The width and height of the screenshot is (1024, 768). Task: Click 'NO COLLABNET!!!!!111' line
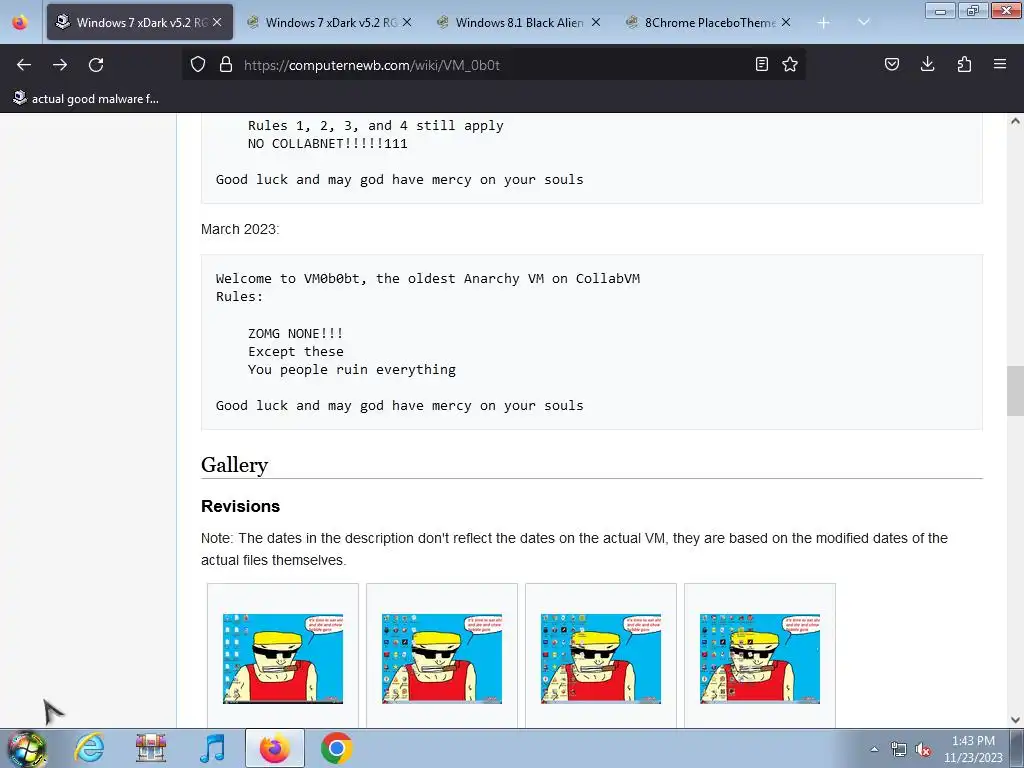327,144
